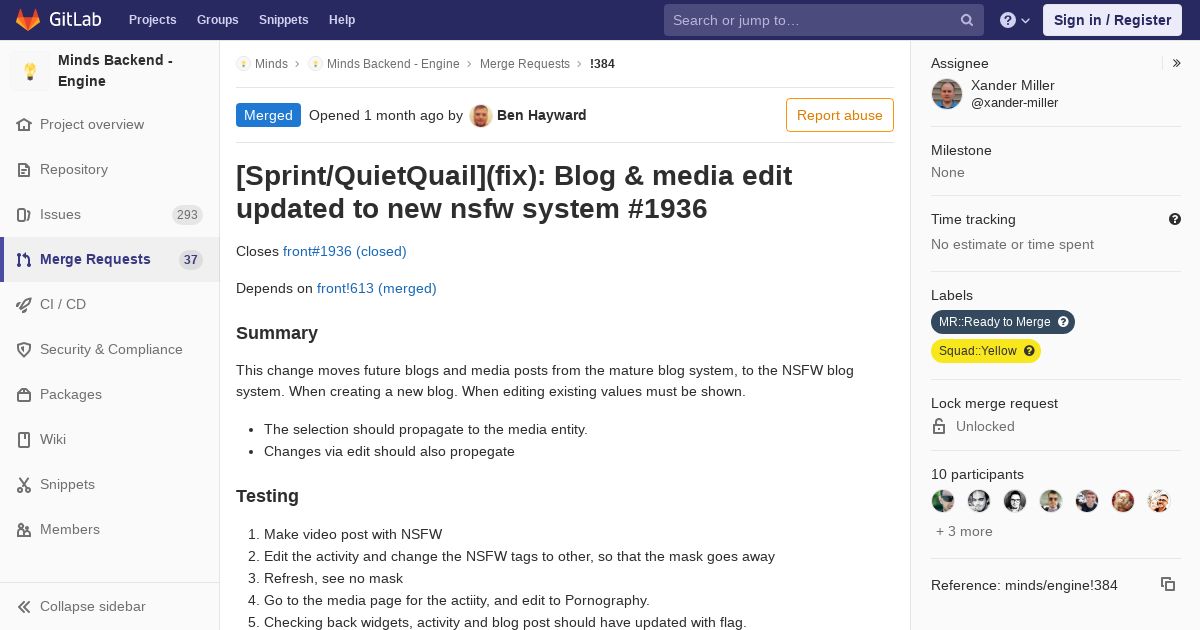This screenshot has height=630, width=1200.
Task: Click the Ben Hayward author link
Action: point(542,115)
